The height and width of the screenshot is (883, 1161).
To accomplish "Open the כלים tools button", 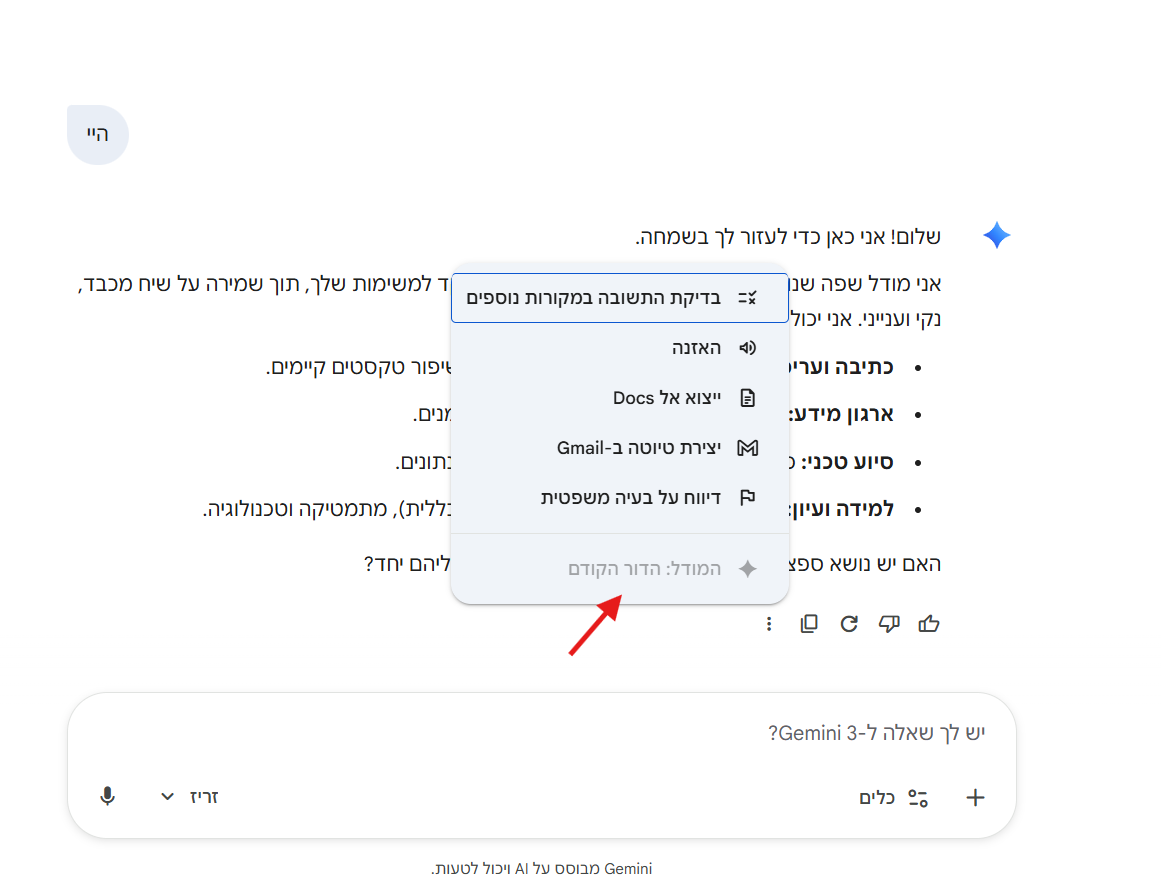I will (x=893, y=797).
